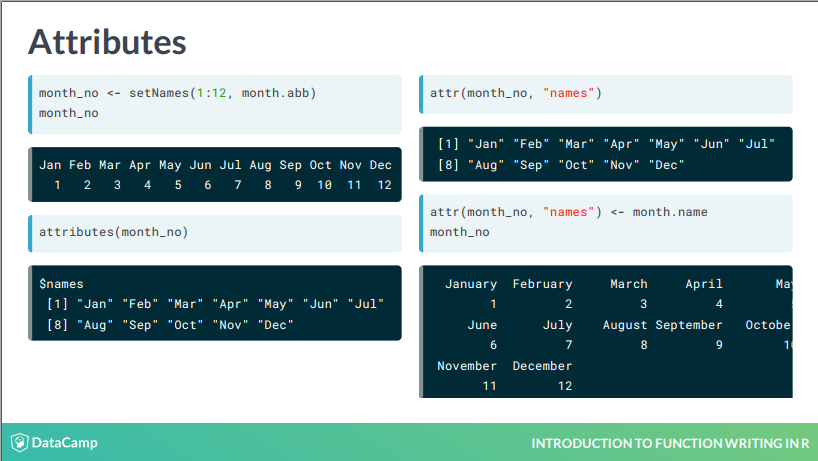
Task: Click the April column header in output
Action: (704, 284)
